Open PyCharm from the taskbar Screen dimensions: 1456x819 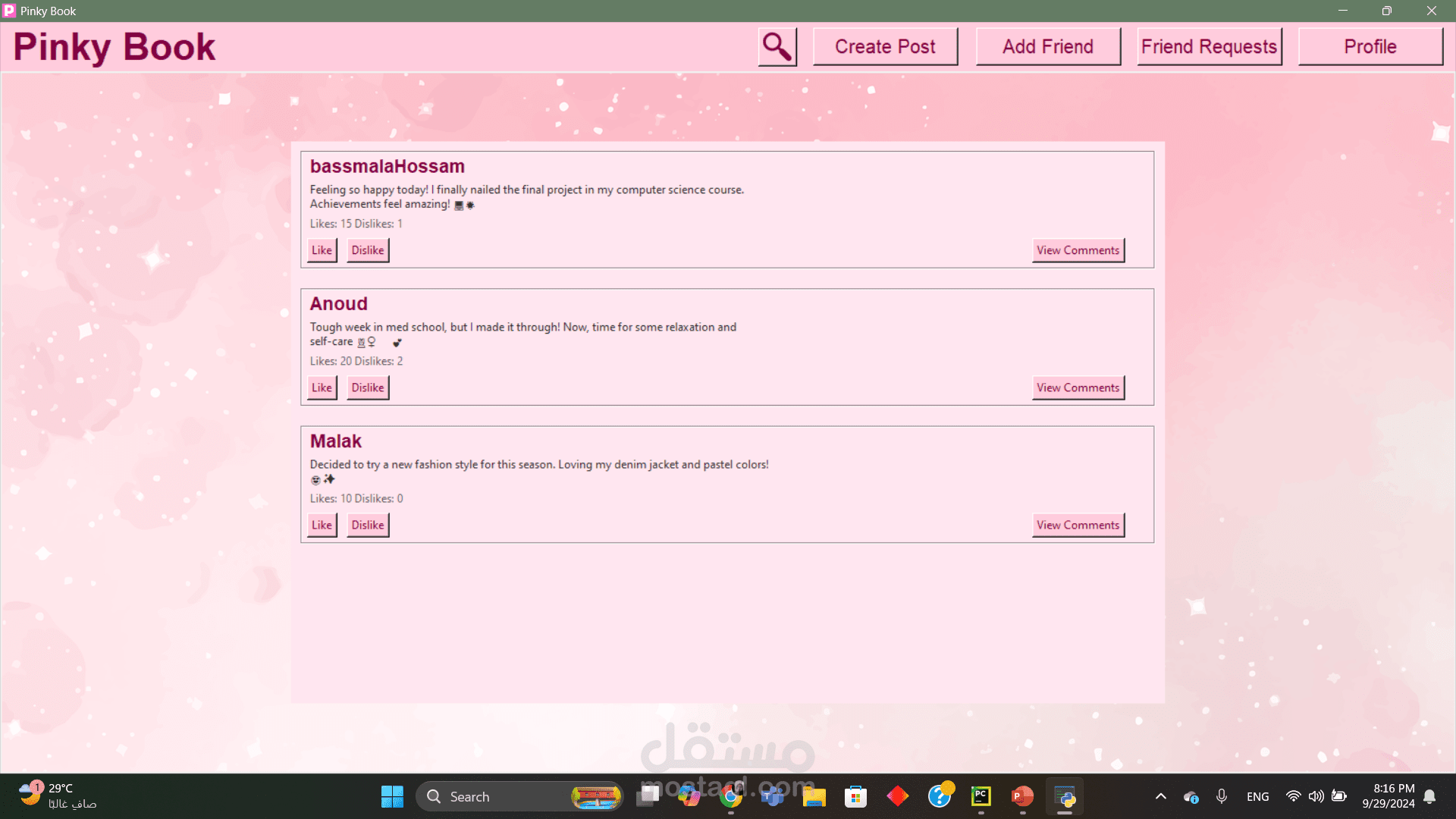click(981, 796)
